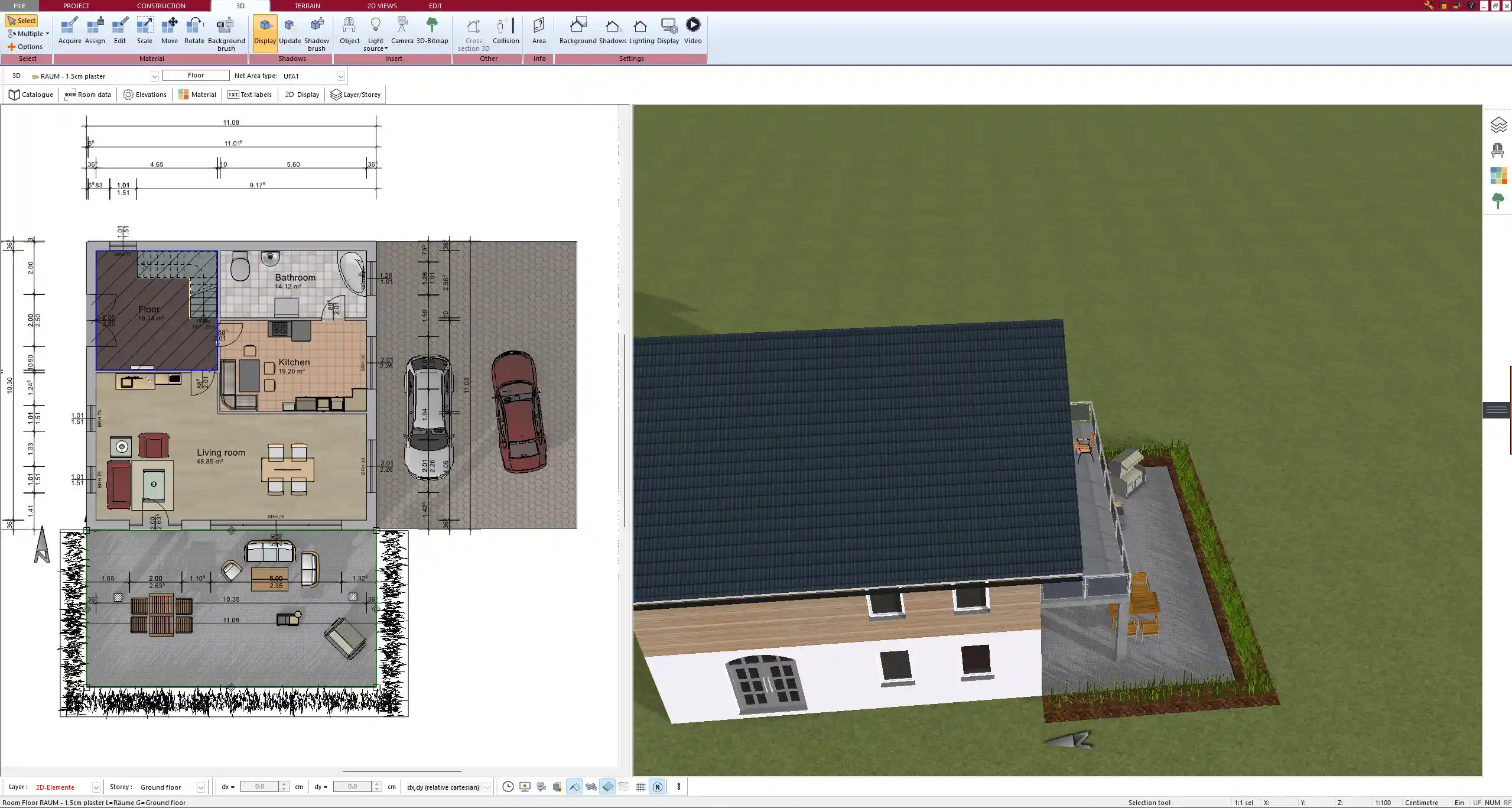Expand the Net Area type dropdown

341,76
